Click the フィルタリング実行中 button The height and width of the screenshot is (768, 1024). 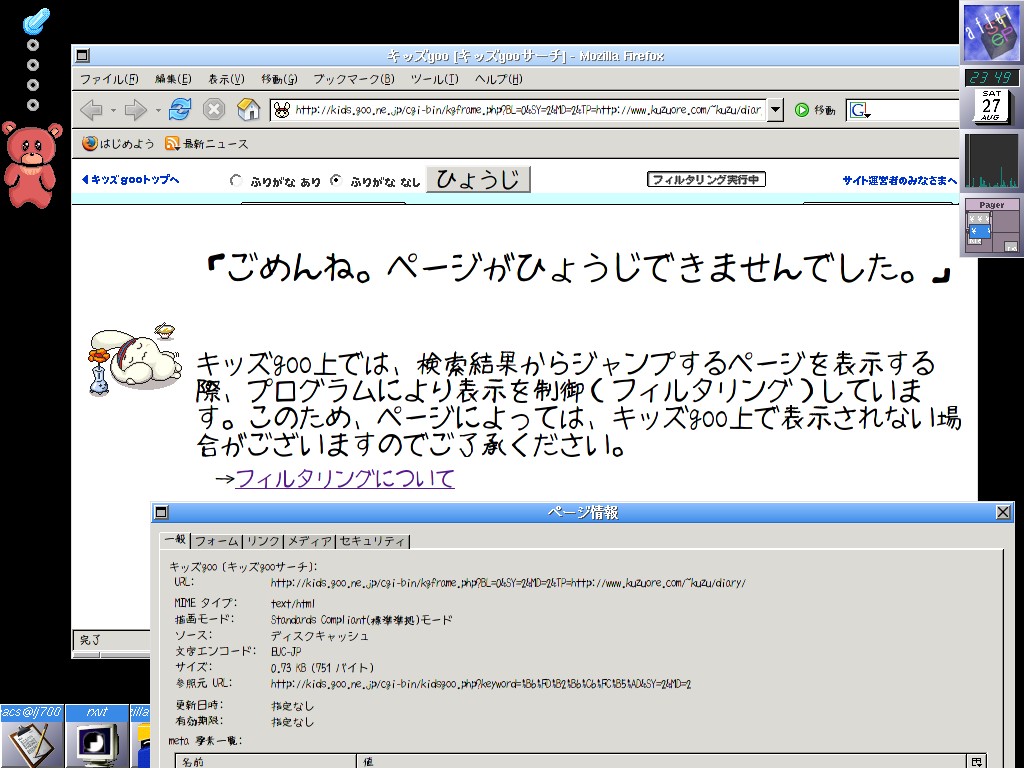click(706, 179)
